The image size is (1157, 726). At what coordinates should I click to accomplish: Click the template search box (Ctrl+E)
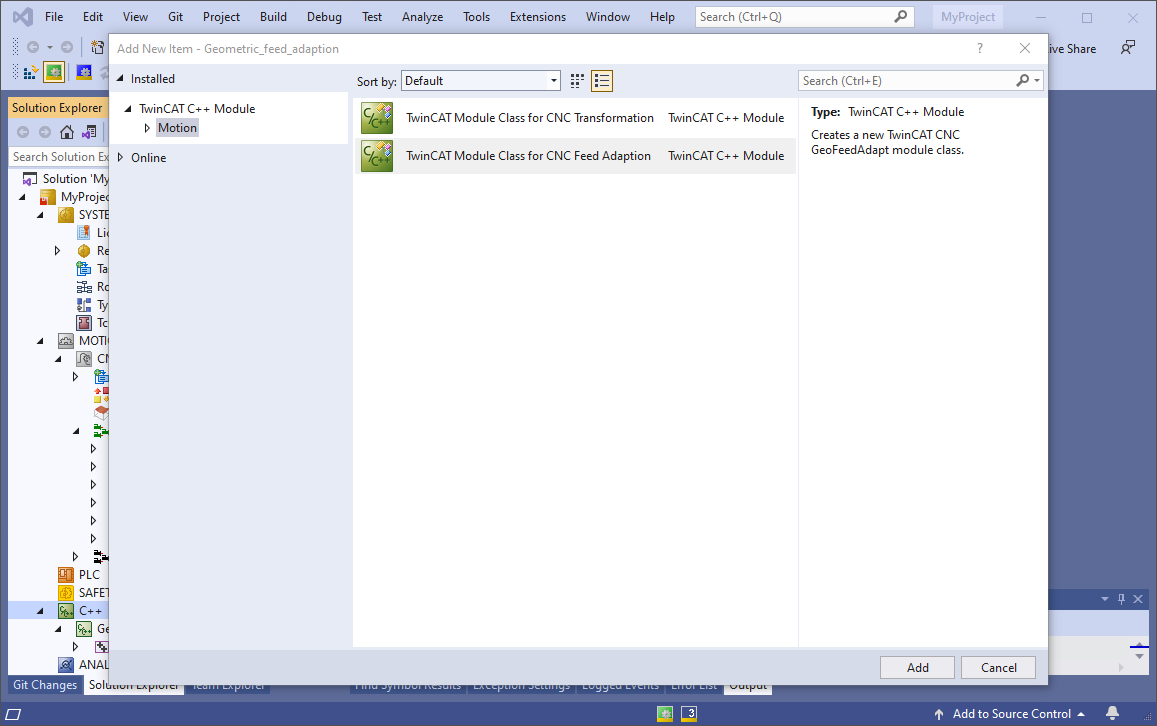[x=907, y=81]
